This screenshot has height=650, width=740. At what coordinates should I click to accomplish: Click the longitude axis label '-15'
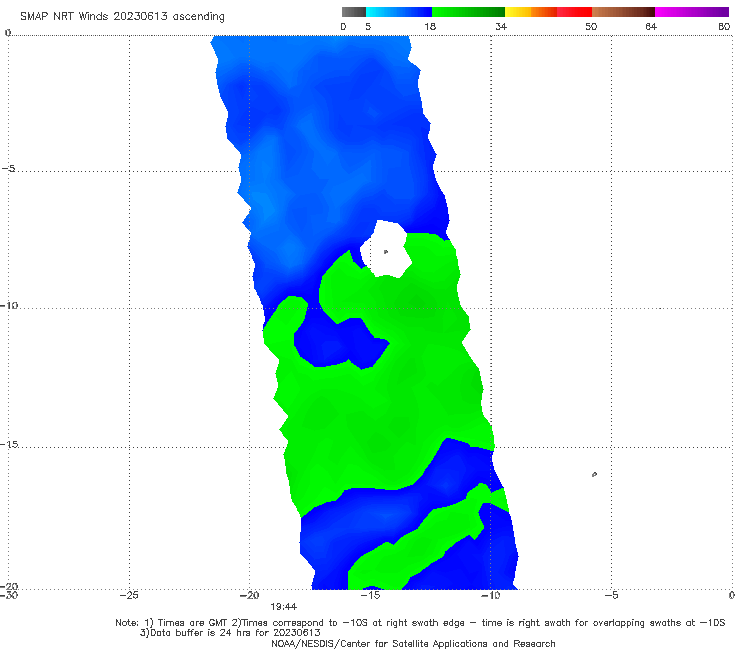coord(370,595)
